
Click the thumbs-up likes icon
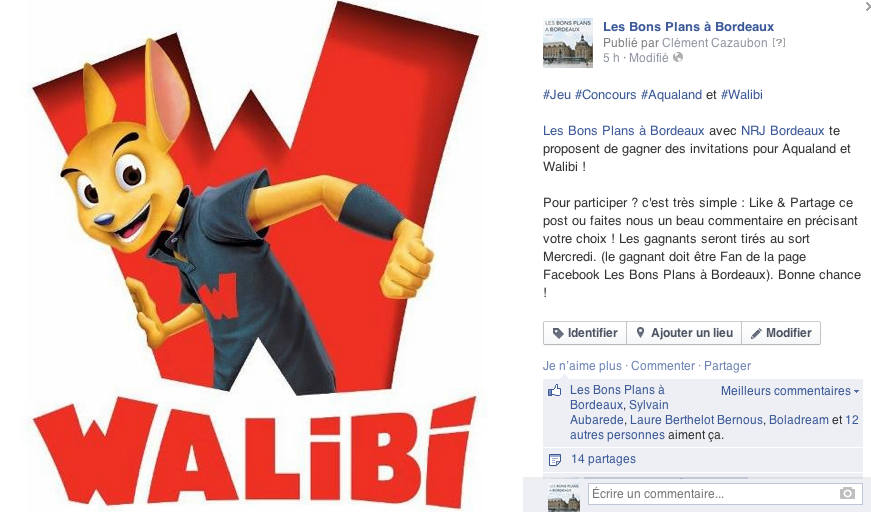(554, 390)
